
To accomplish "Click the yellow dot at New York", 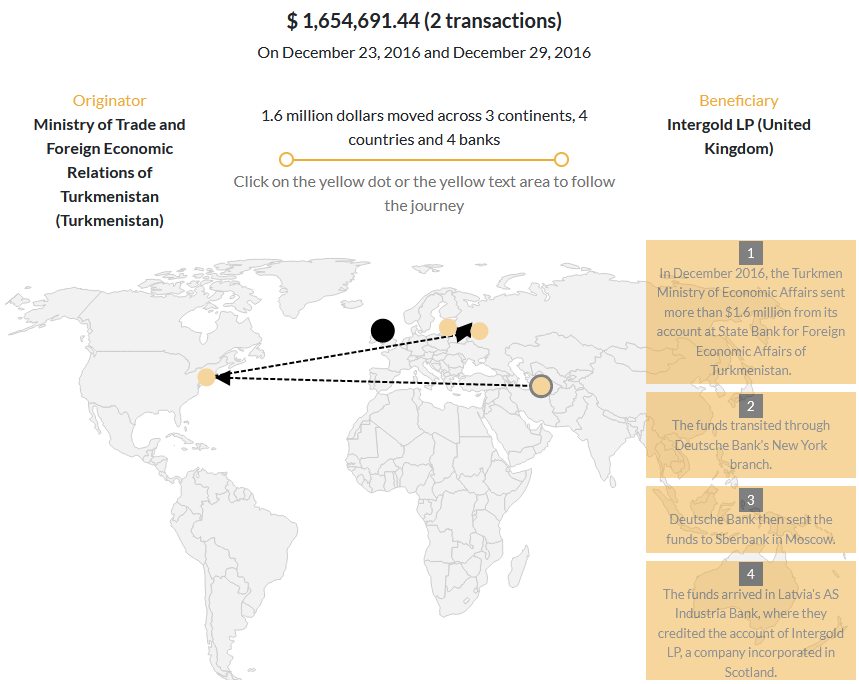I will (207, 377).
